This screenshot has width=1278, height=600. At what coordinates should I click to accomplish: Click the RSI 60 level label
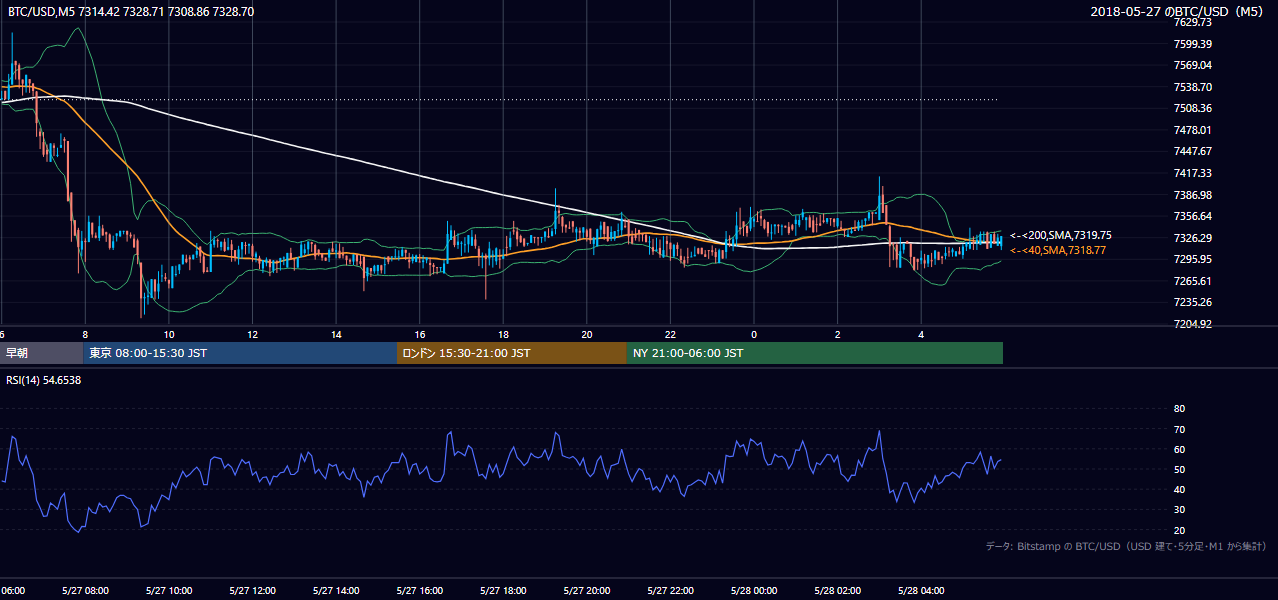(x=1179, y=449)
